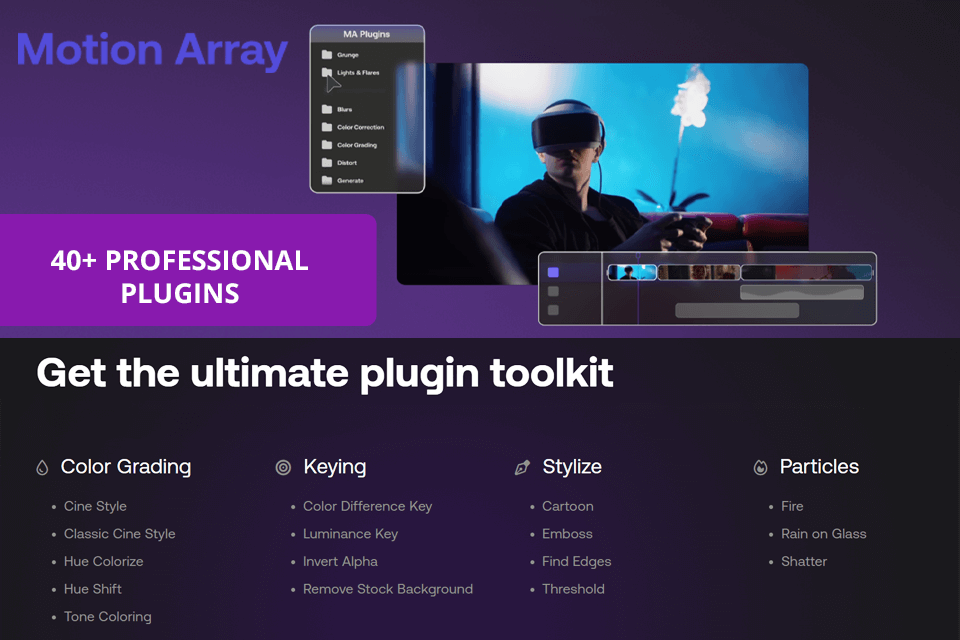Image resolution: width=960 pixels, height=640 pixels.
Task: Click the Stylize pen icon
Action: 522,468
